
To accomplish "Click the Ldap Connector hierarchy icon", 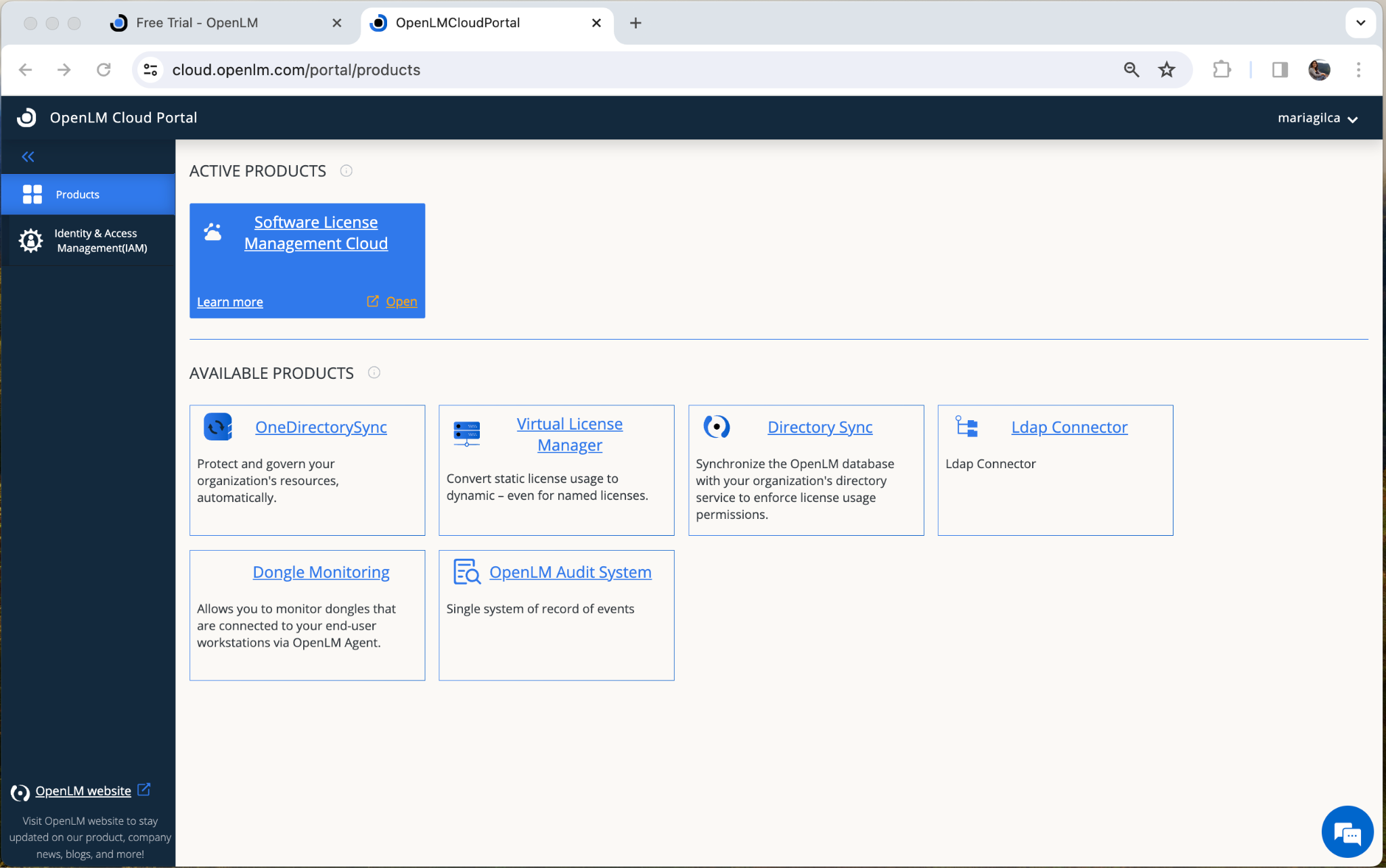I will (966, 427).
